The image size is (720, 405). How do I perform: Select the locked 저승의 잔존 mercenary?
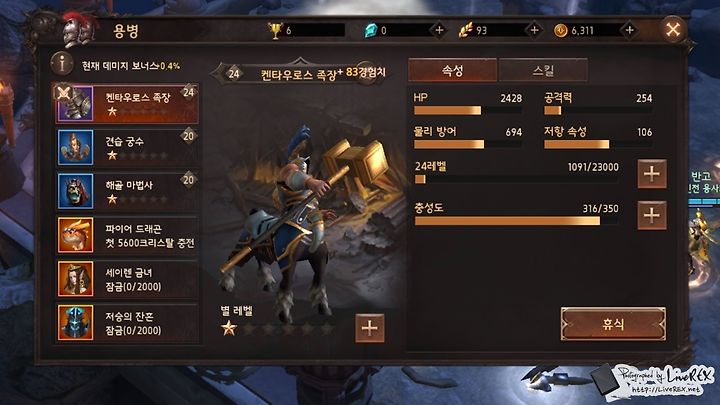point(128,323)
